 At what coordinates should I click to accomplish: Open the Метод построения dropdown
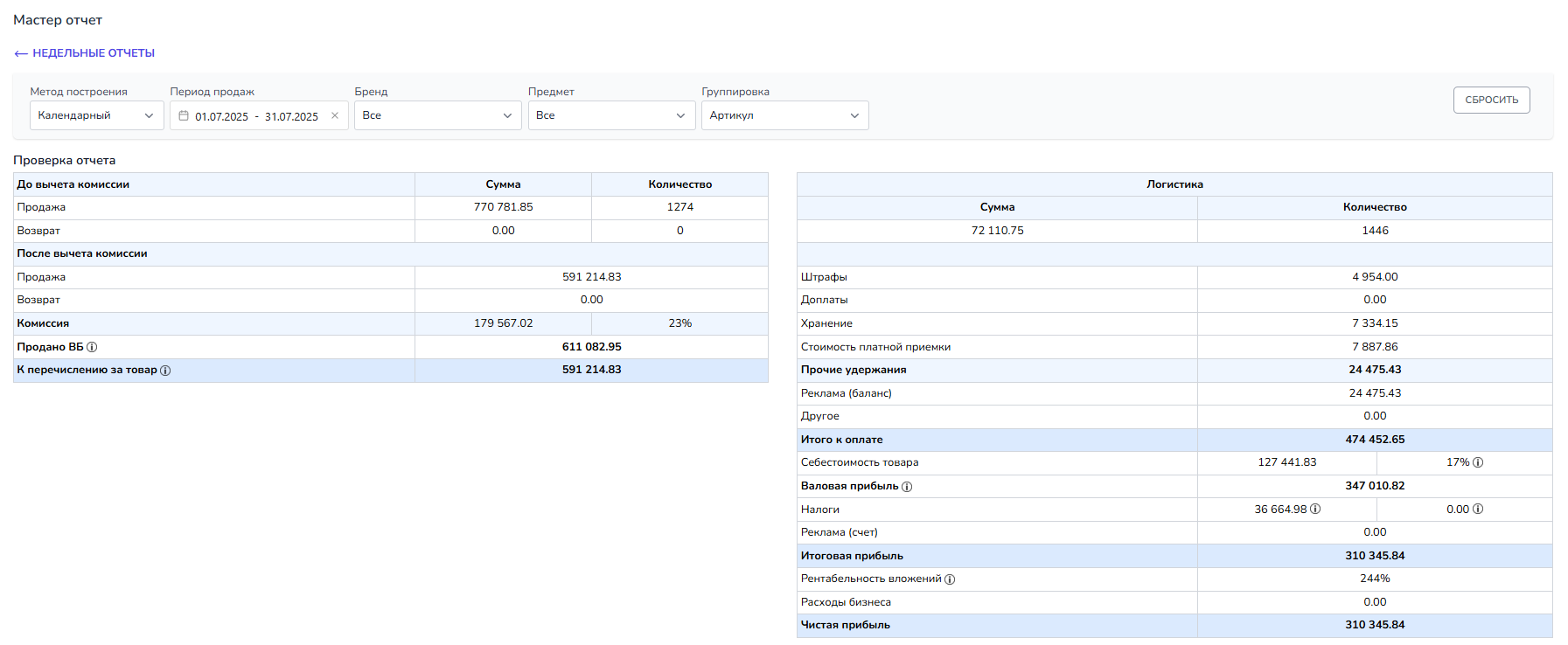click(96, 115)
